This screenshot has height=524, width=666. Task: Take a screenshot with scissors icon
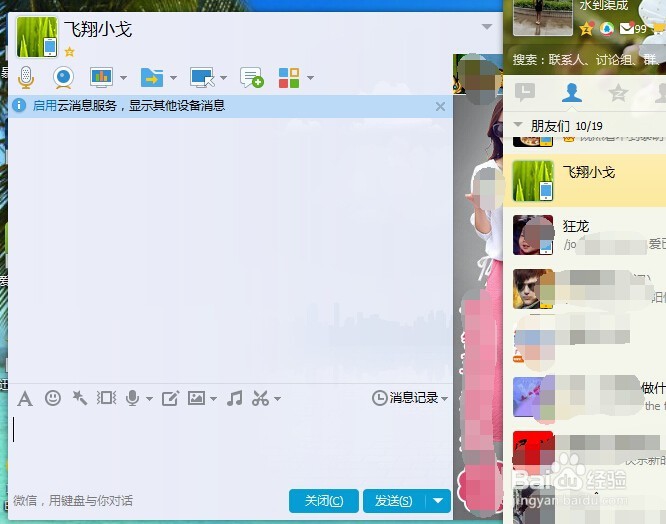[x=260, y=398]
